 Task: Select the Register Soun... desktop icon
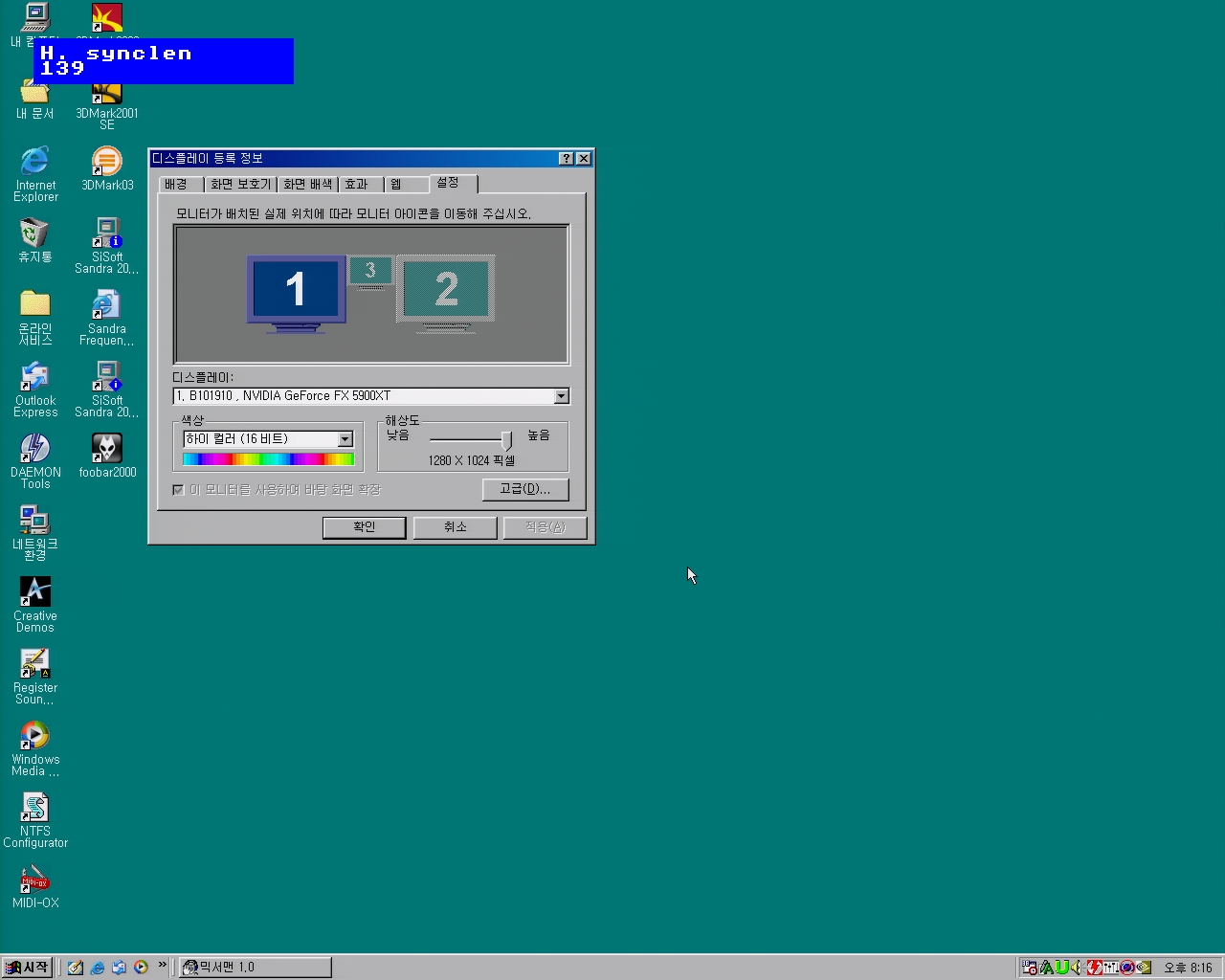[x=35, y=677]
